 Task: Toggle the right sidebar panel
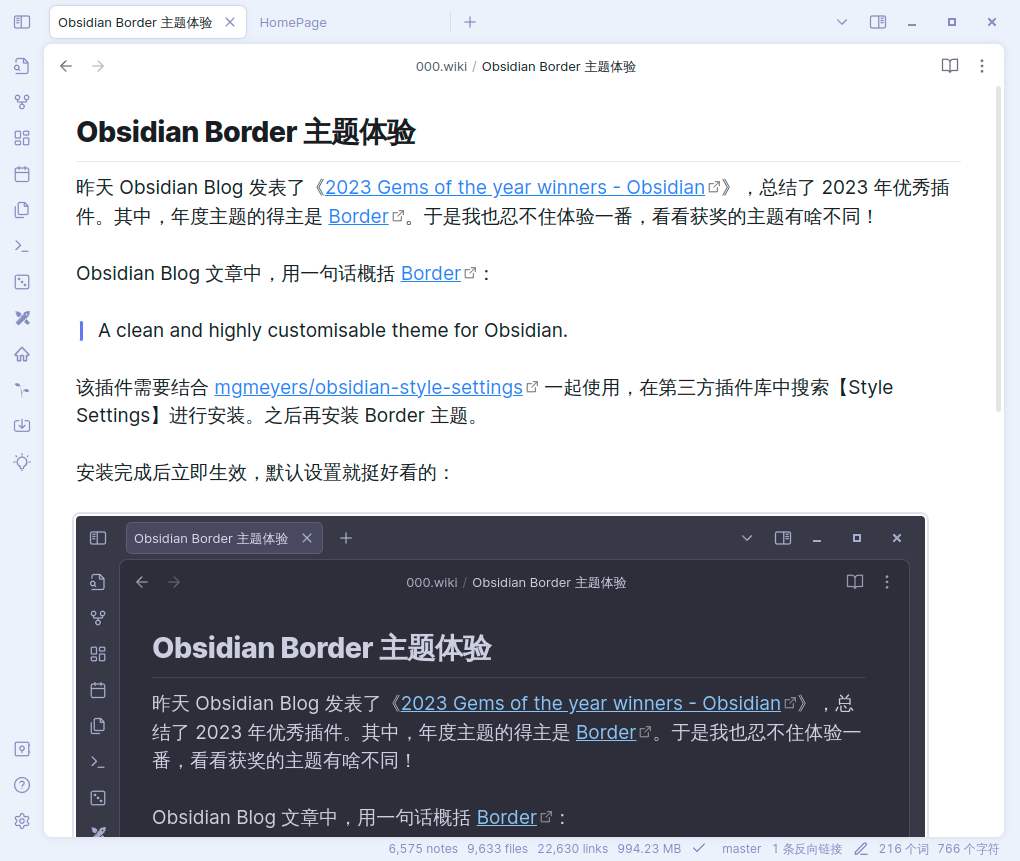coord(878,21)
